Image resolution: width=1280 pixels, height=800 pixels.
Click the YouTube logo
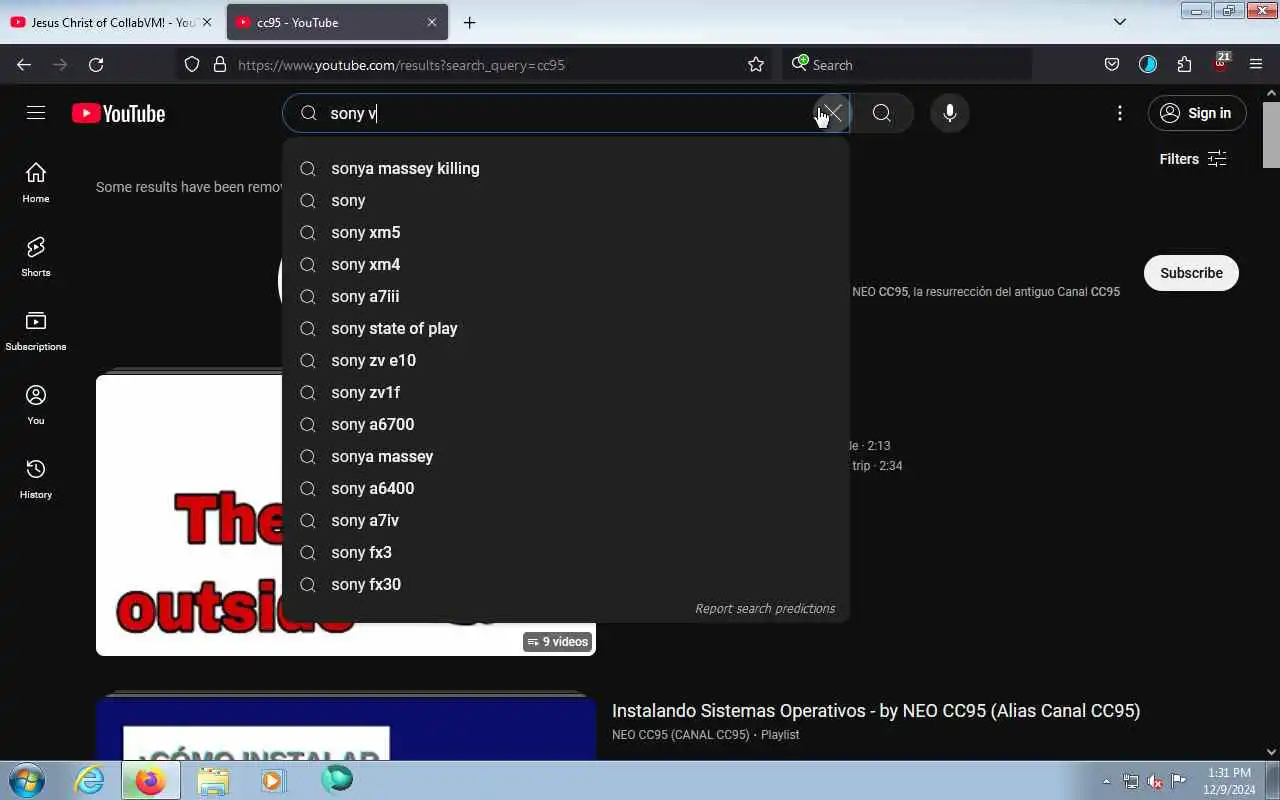[118, 113]
